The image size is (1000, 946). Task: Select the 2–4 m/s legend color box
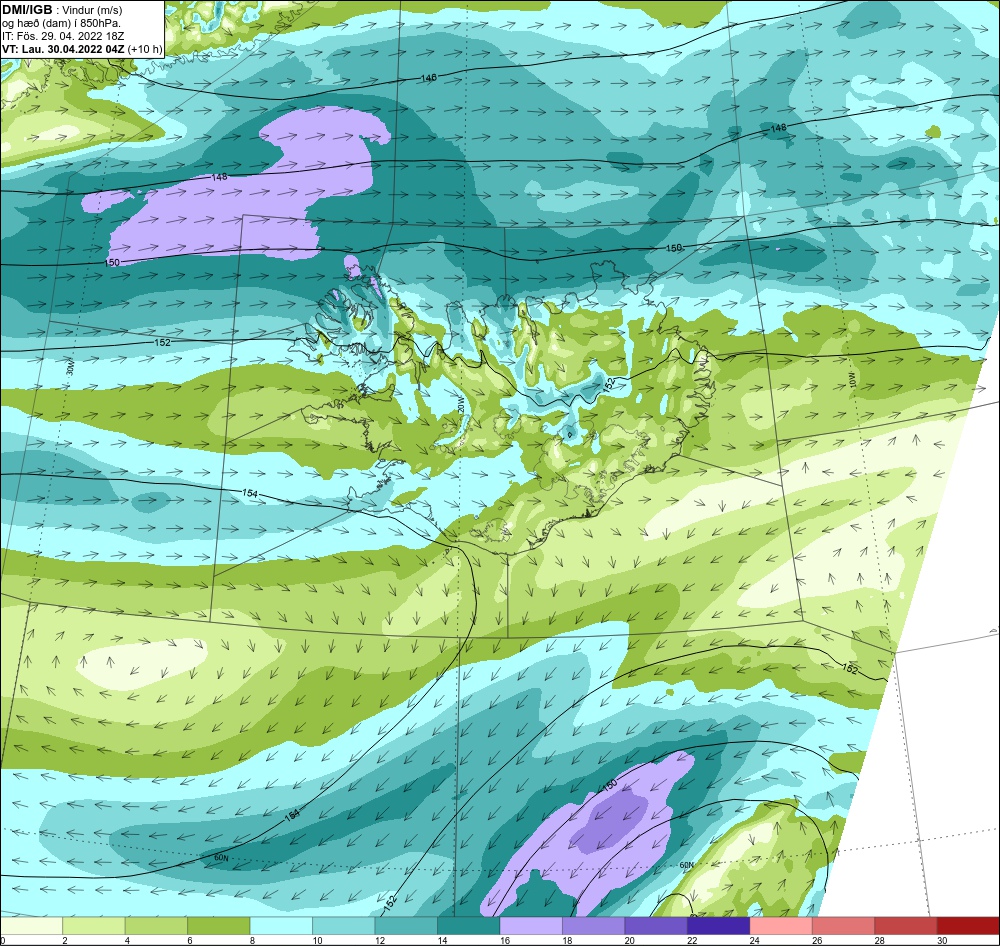(x=94, y=925)
